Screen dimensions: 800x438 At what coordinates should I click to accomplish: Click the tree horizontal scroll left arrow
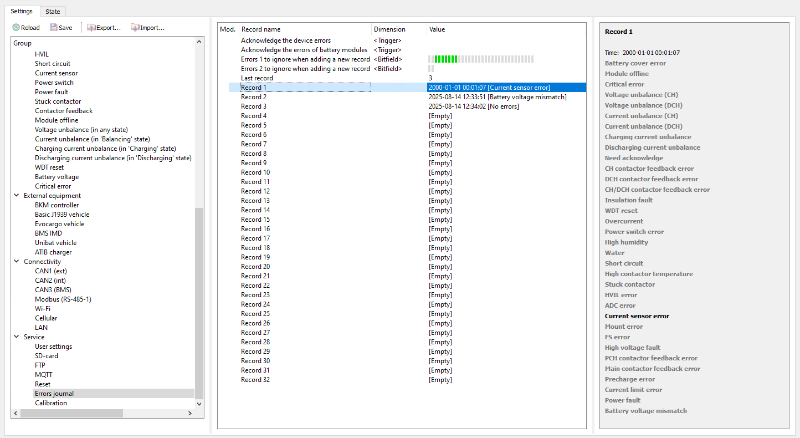15,413
